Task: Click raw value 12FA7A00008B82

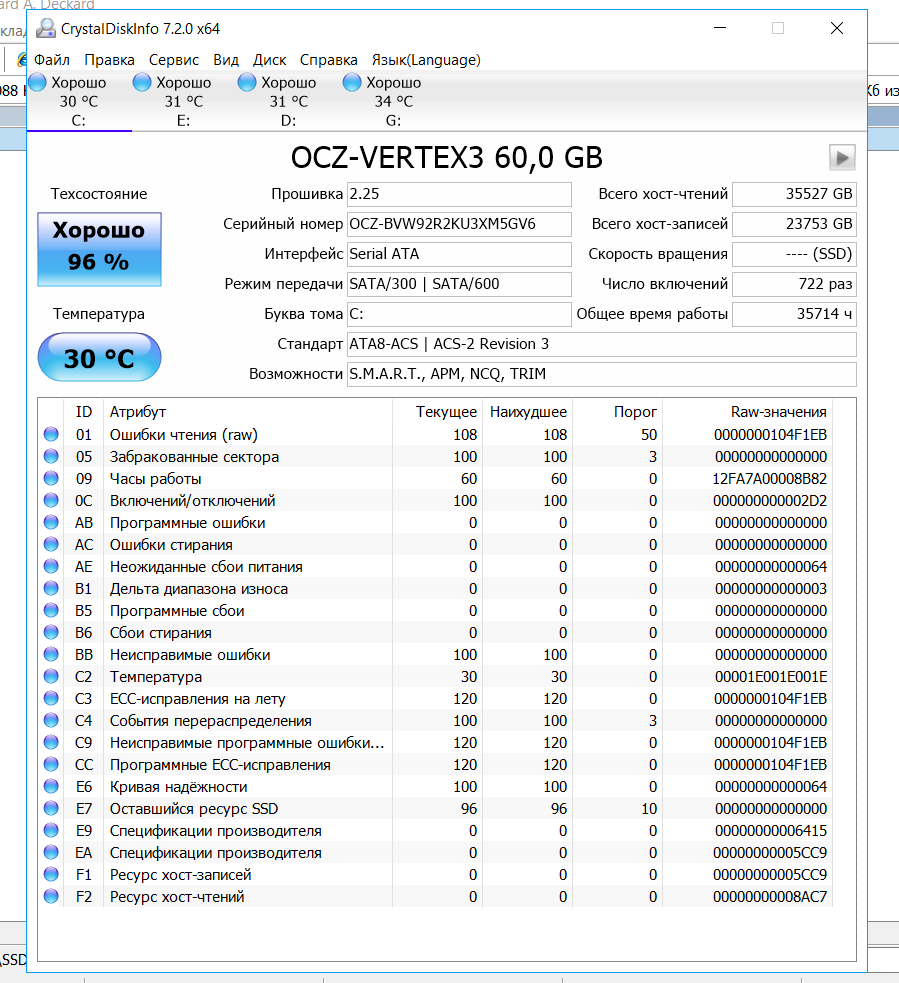Action: 769,479
